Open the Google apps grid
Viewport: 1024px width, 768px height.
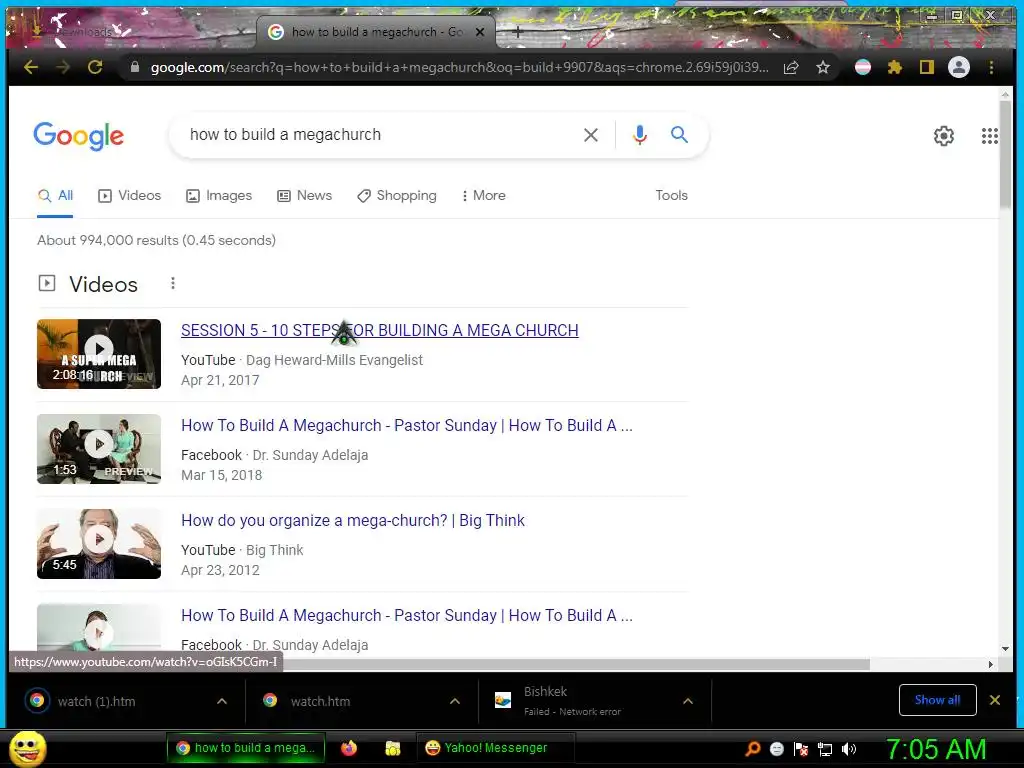(x=989, y=136)
